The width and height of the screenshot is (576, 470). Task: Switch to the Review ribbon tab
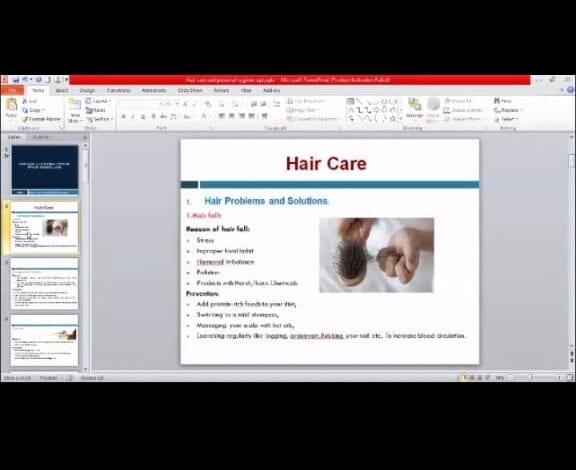221,90
